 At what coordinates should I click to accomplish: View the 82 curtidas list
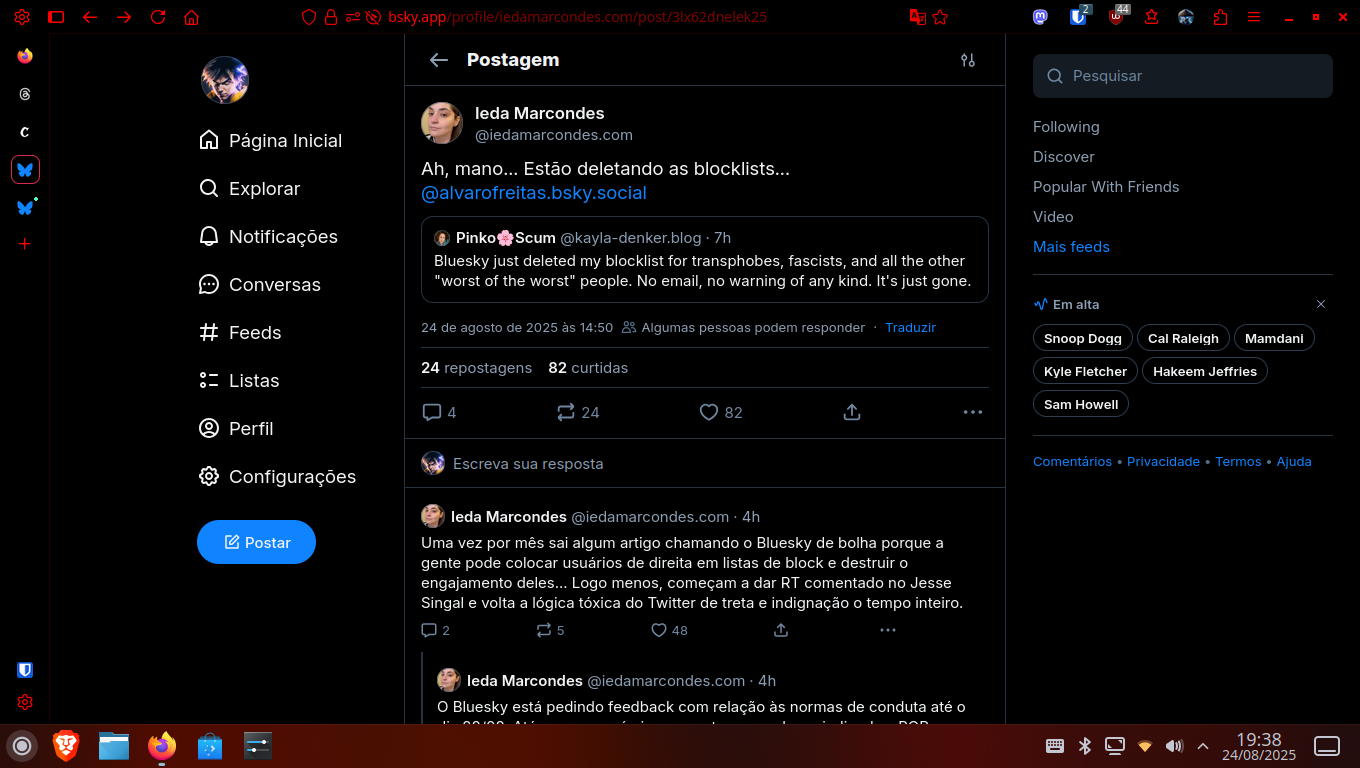coord(588,368)
